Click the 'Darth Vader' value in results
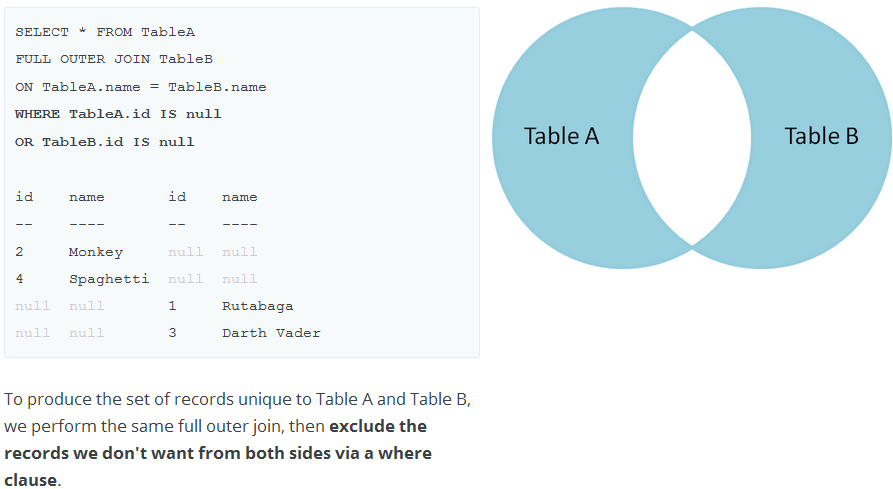This screenshot has height=489, width=893. (271, 333)
